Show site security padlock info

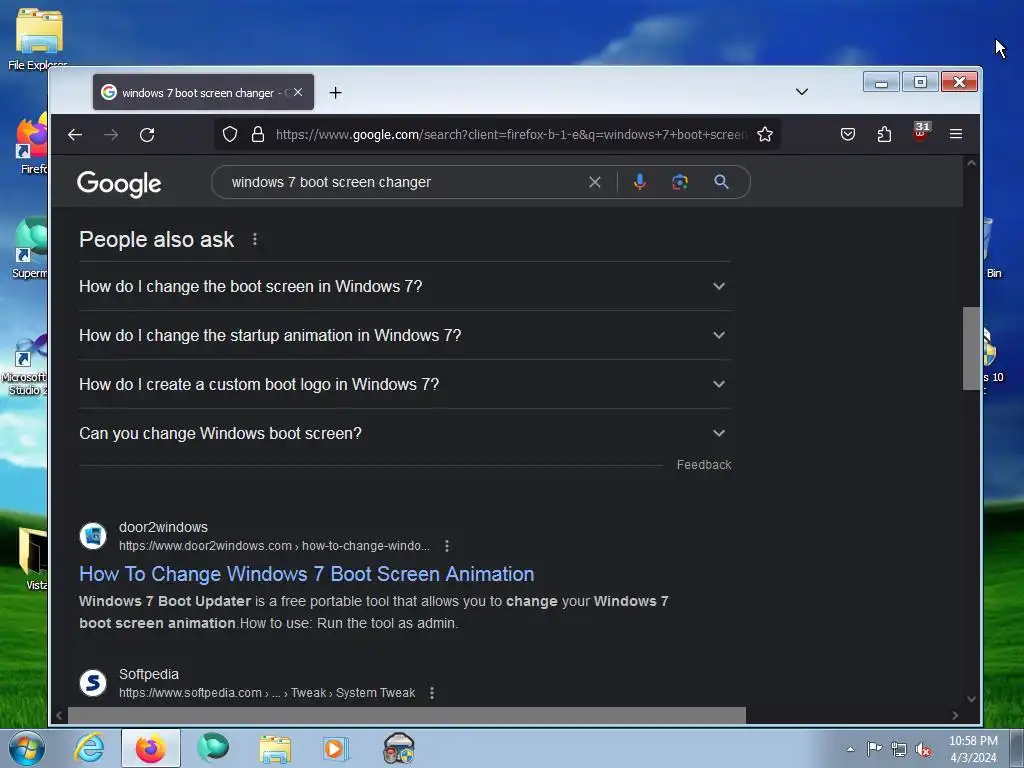(x=258, y=135)
